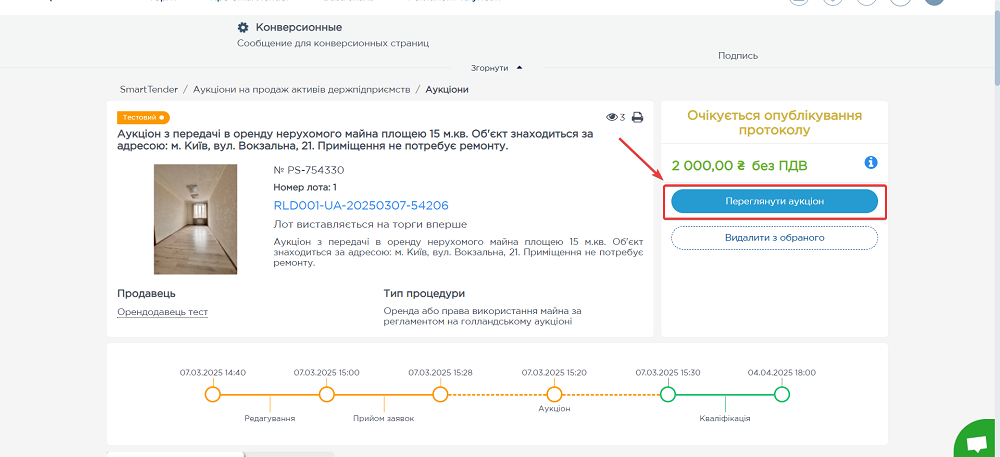Click the print icon in auction card
This screenshot has height=457, width=1000.
637,118
